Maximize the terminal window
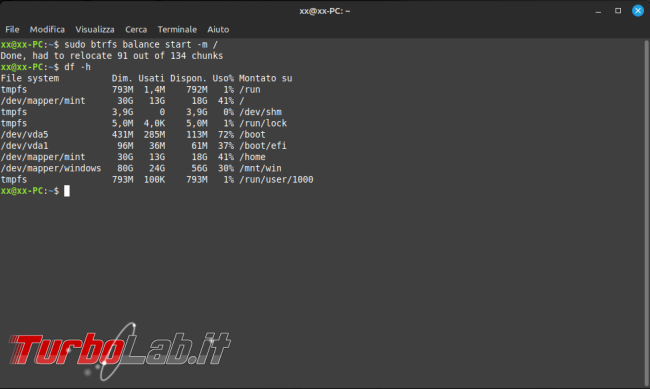The image size is (650, 389). 618,11
